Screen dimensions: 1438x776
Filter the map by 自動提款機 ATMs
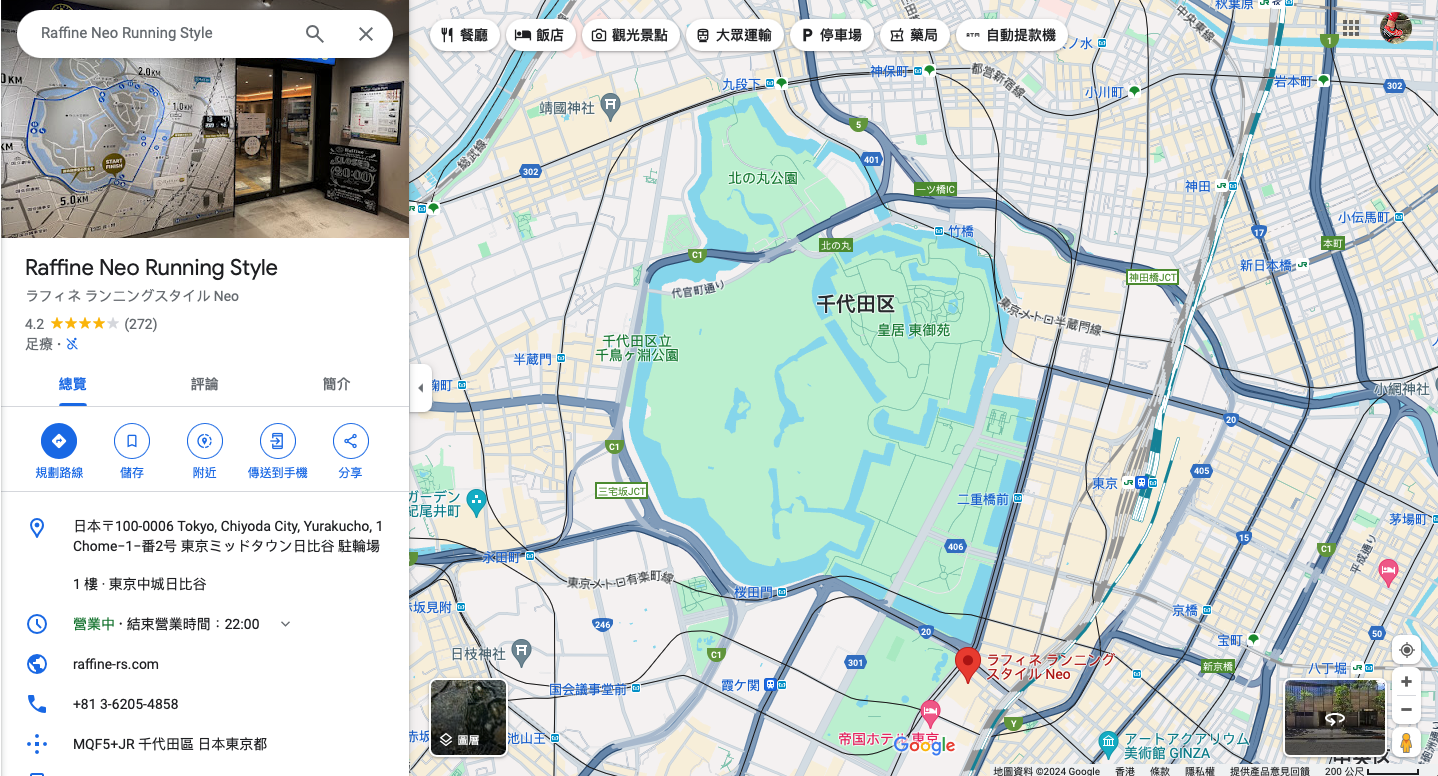click(1010, 35)
